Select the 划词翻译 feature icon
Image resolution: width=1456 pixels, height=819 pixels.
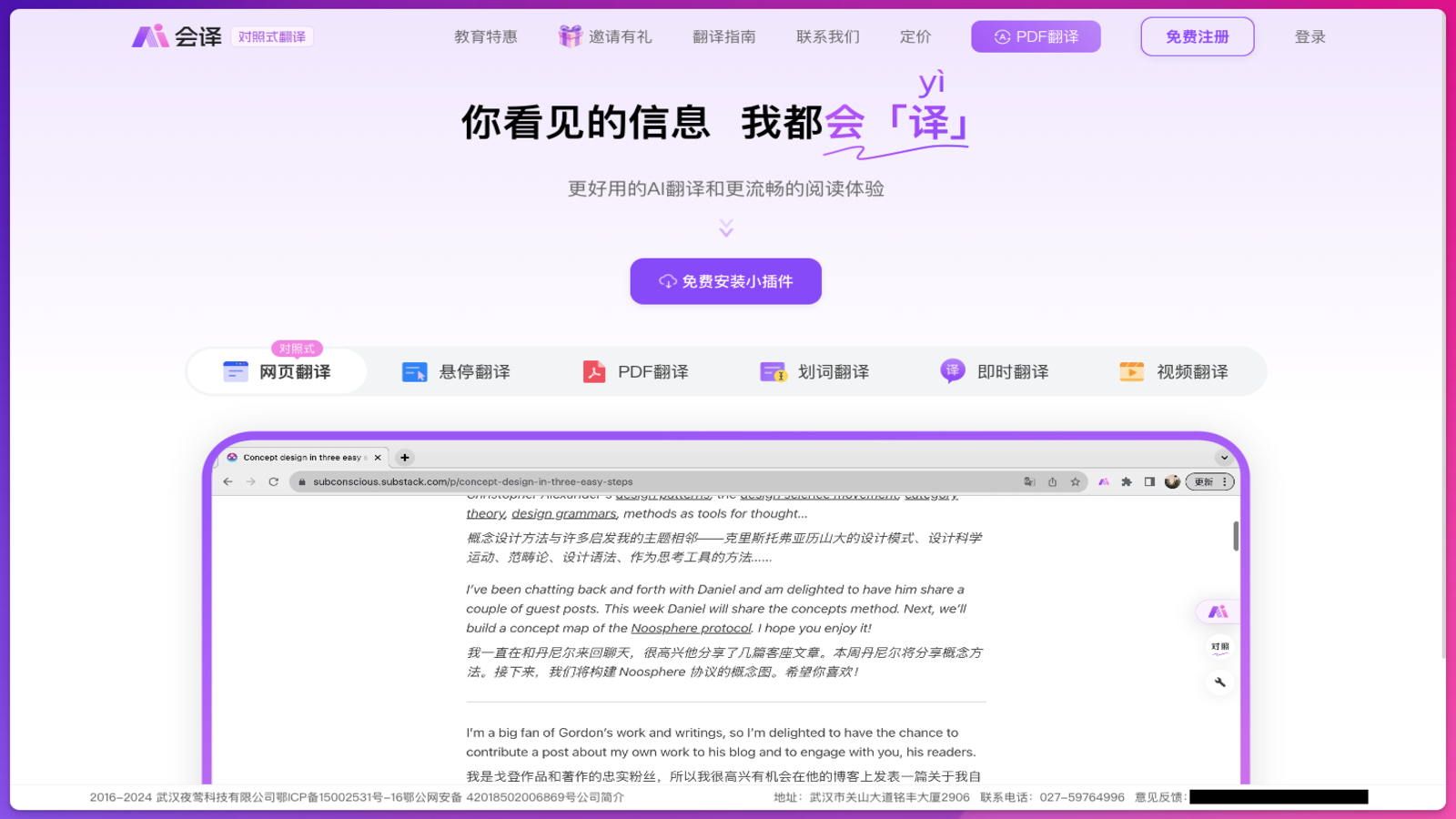(x=773, y=371)
